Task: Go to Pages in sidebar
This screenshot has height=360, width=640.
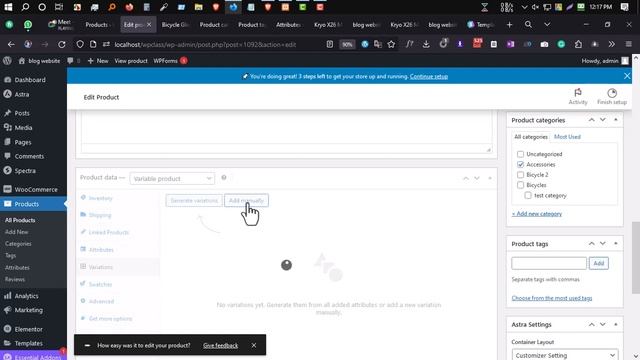Action: (x=23, y=142)
